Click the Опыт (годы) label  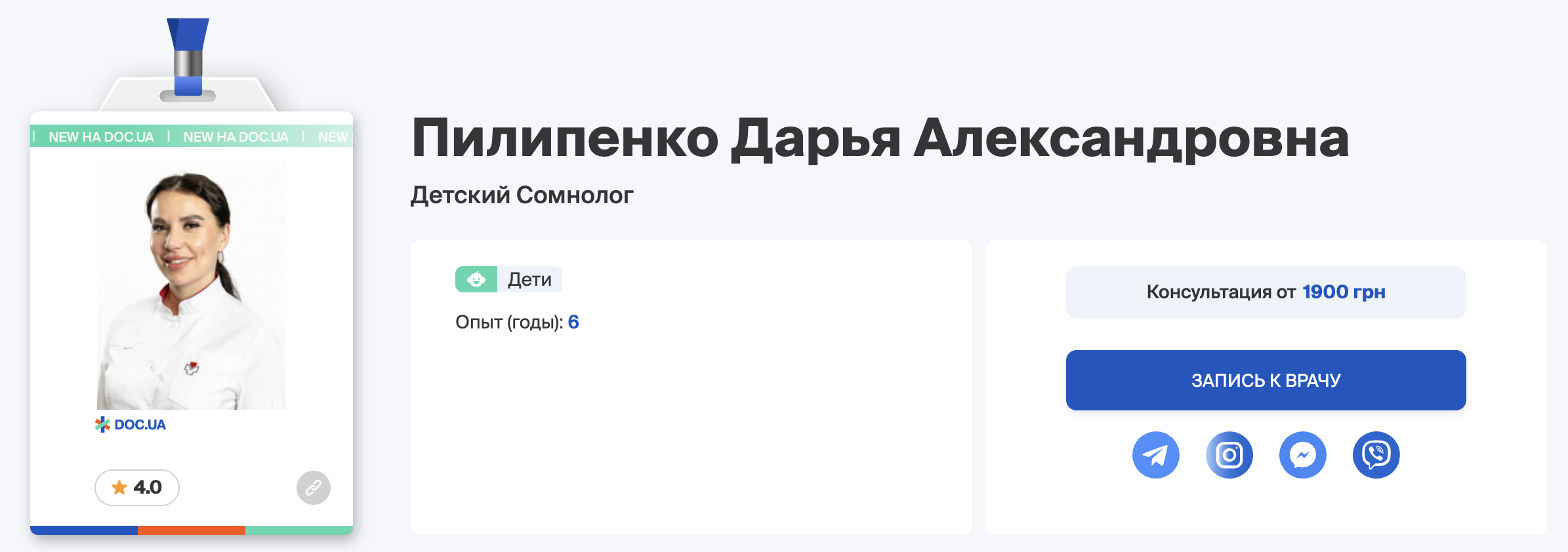(508, 323)
